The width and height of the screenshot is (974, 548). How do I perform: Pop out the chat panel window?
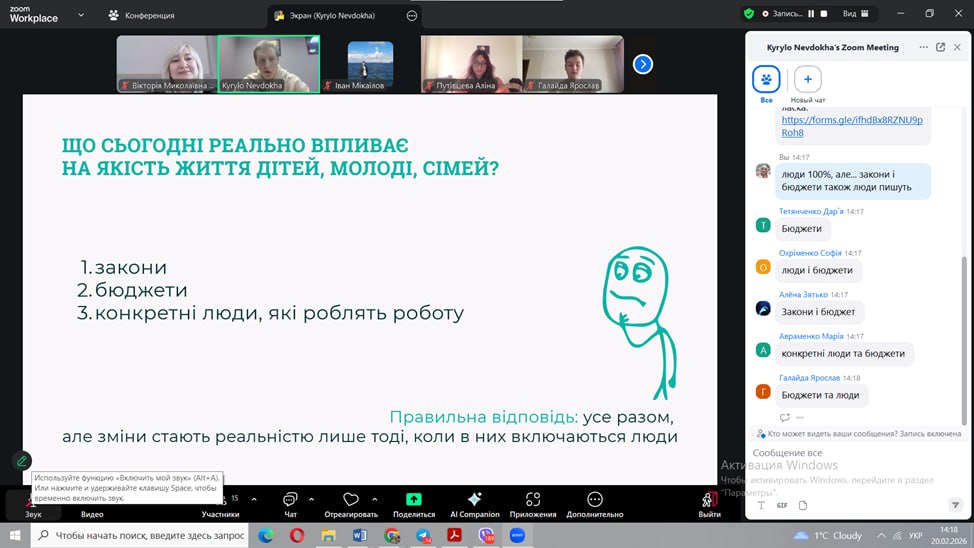[x=940, y=47]
